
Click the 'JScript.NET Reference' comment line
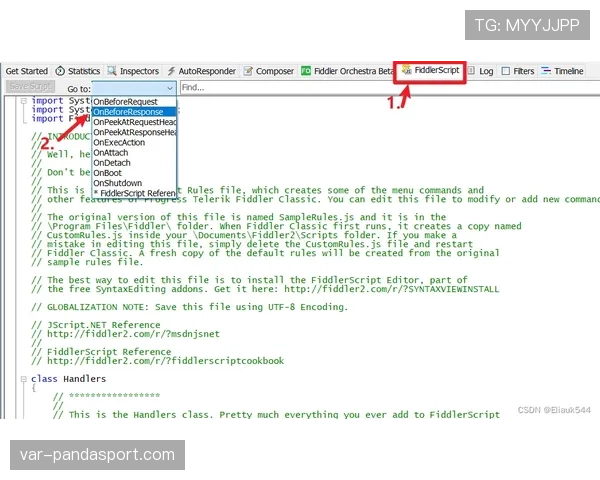point(96,325)
